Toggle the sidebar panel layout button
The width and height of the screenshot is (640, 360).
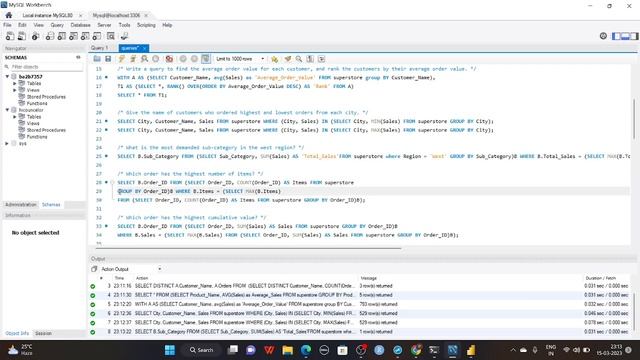pyautogui.click(x=616, y=36)
